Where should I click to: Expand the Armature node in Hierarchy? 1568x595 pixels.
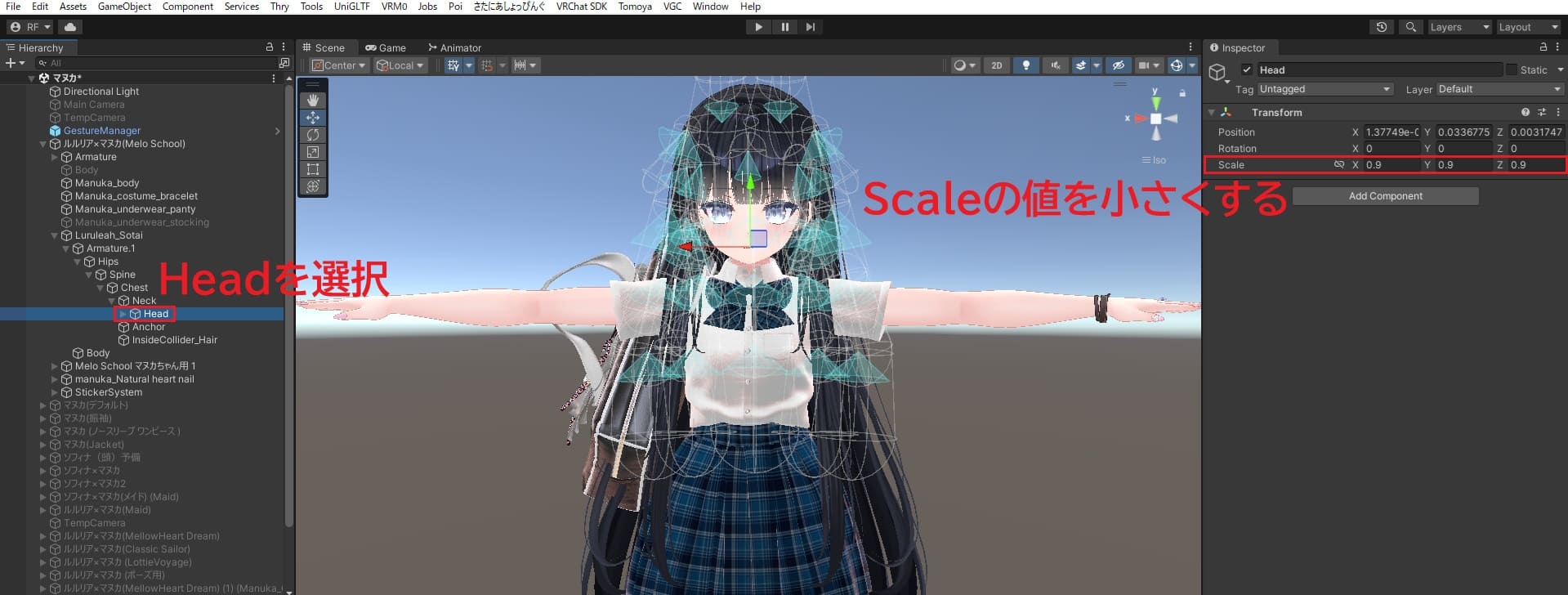55,157
